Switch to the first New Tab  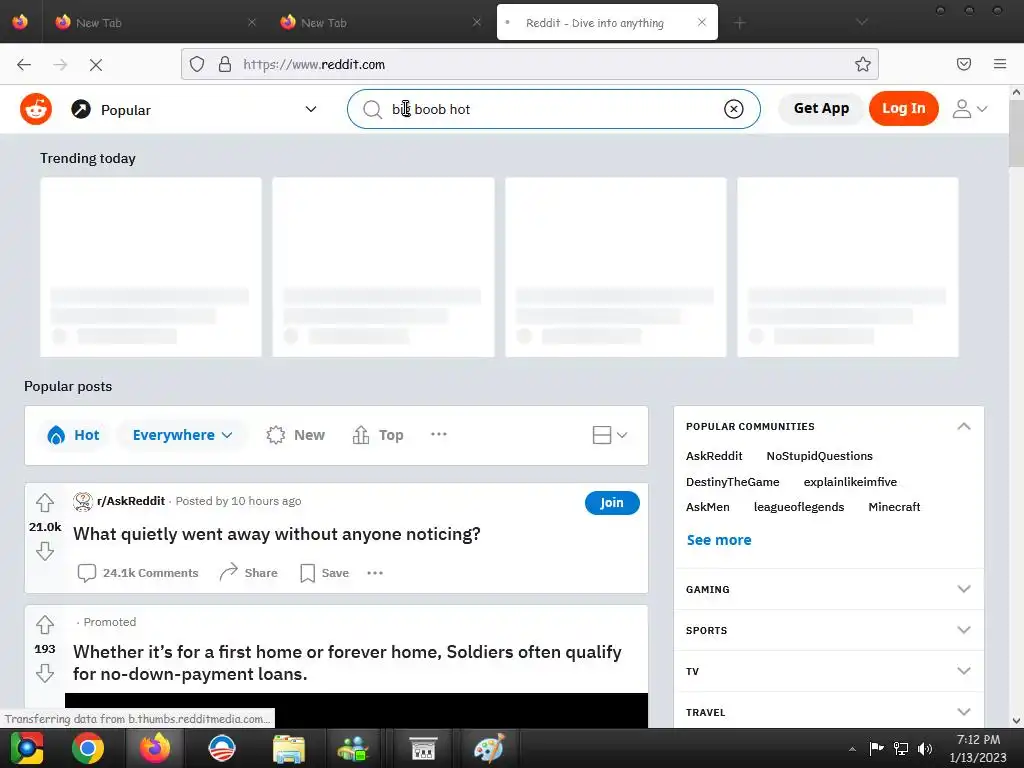pyautogui.click(x=157, y=23)
